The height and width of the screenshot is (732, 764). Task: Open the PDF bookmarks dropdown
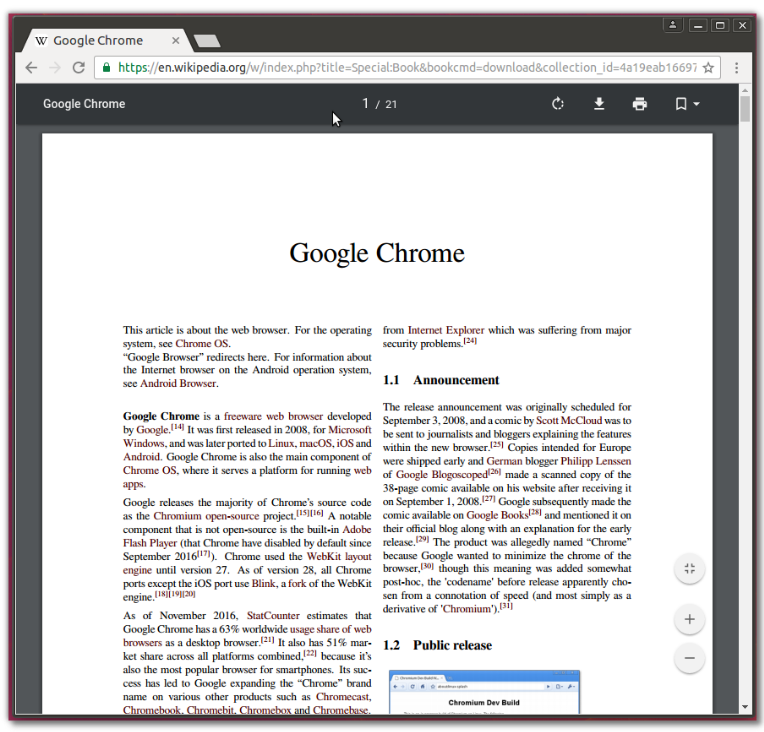[x=687, y=104]
